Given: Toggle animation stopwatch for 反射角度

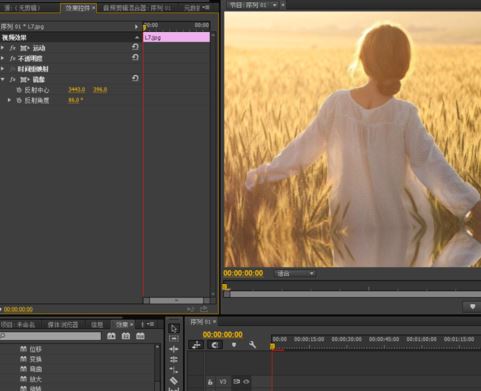Looking at the screenshot, I should (19, 100).
